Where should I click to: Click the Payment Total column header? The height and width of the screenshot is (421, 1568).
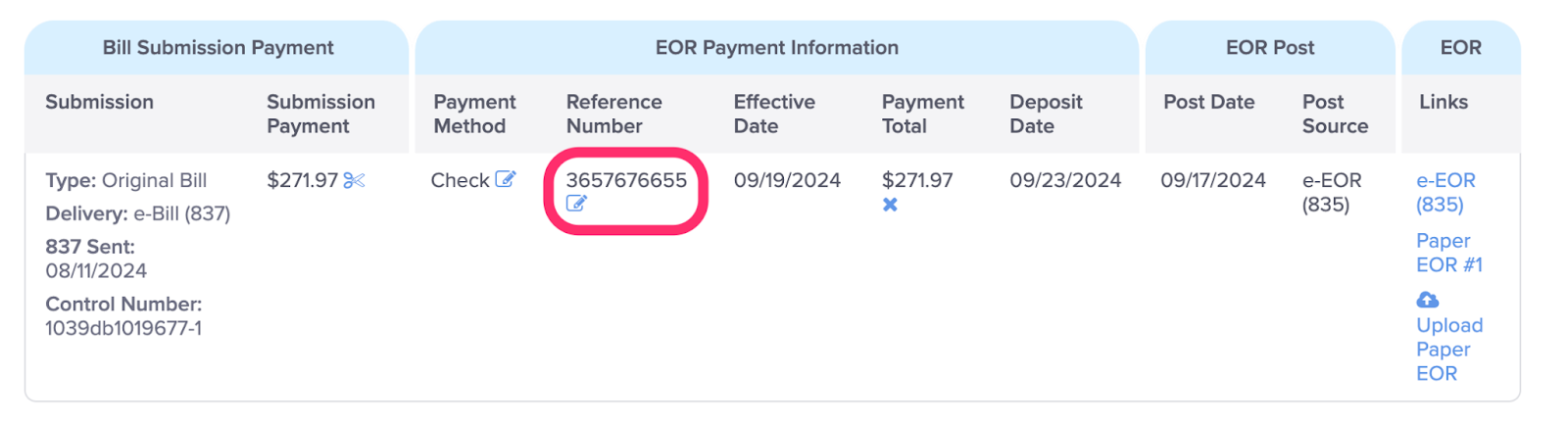point(922,114)
